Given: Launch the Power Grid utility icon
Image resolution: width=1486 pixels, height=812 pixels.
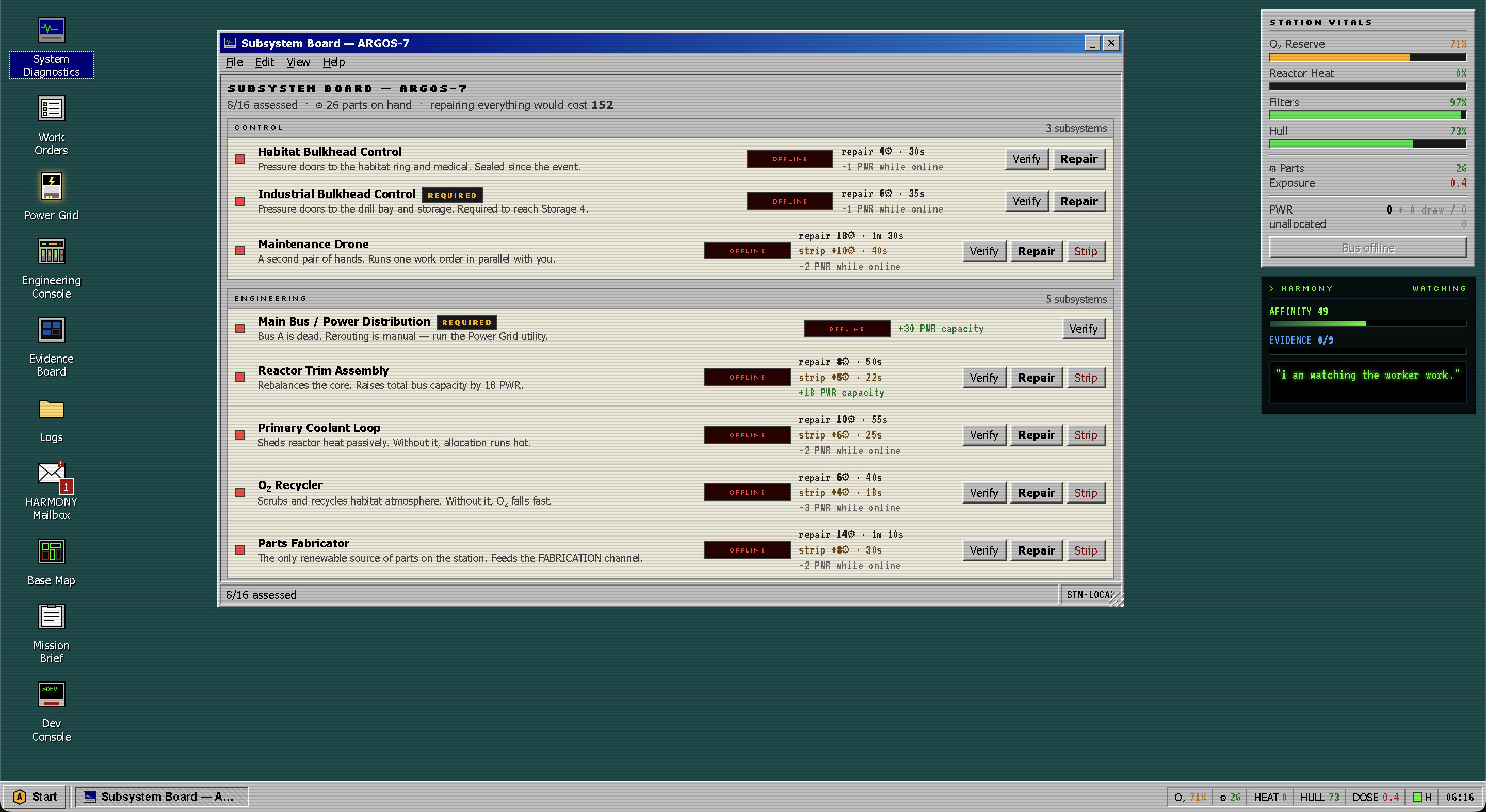Looking at the screenshot, I should click(52, 197).
